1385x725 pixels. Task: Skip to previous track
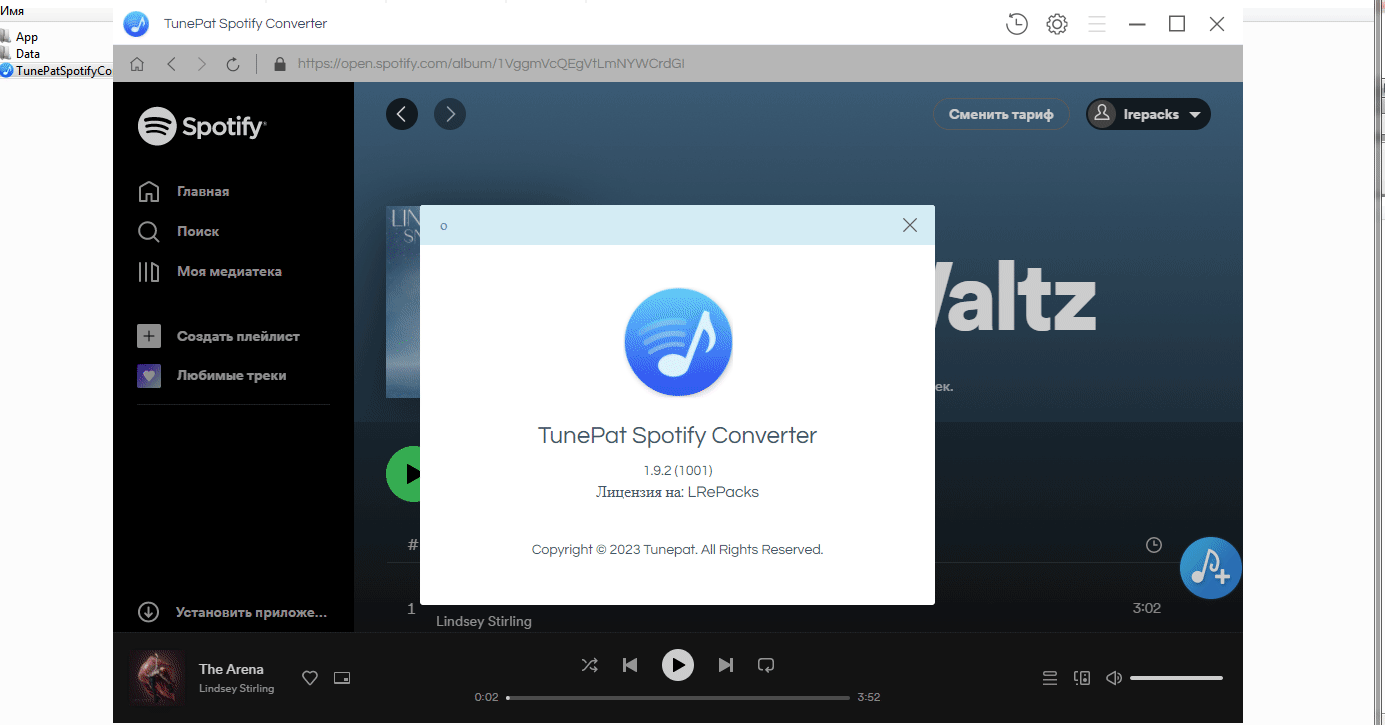630,664
